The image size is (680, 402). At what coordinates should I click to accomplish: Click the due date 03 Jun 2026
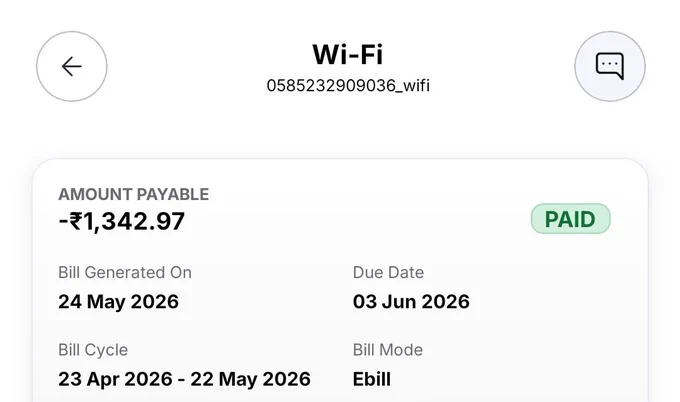[411, 301]
